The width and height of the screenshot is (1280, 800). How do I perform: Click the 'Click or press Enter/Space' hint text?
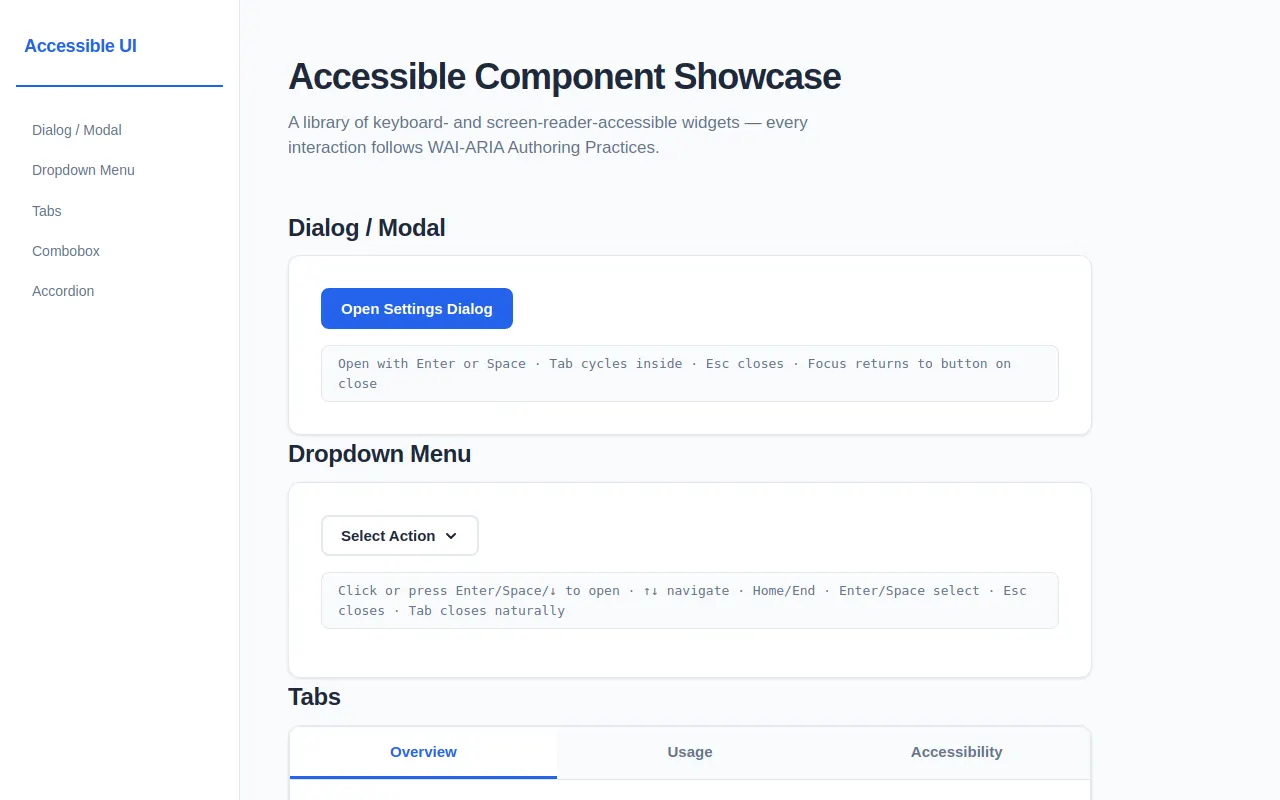click(x=690, y=601)
